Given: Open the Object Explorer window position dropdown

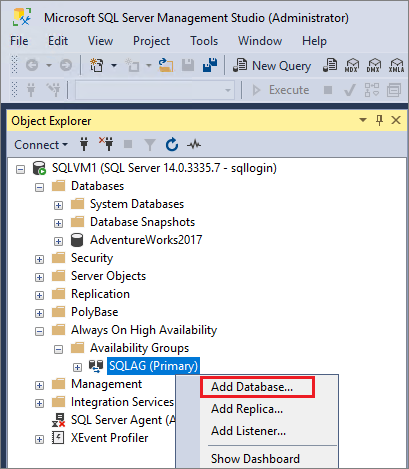Looking at the screenshot, I should 363,120.
